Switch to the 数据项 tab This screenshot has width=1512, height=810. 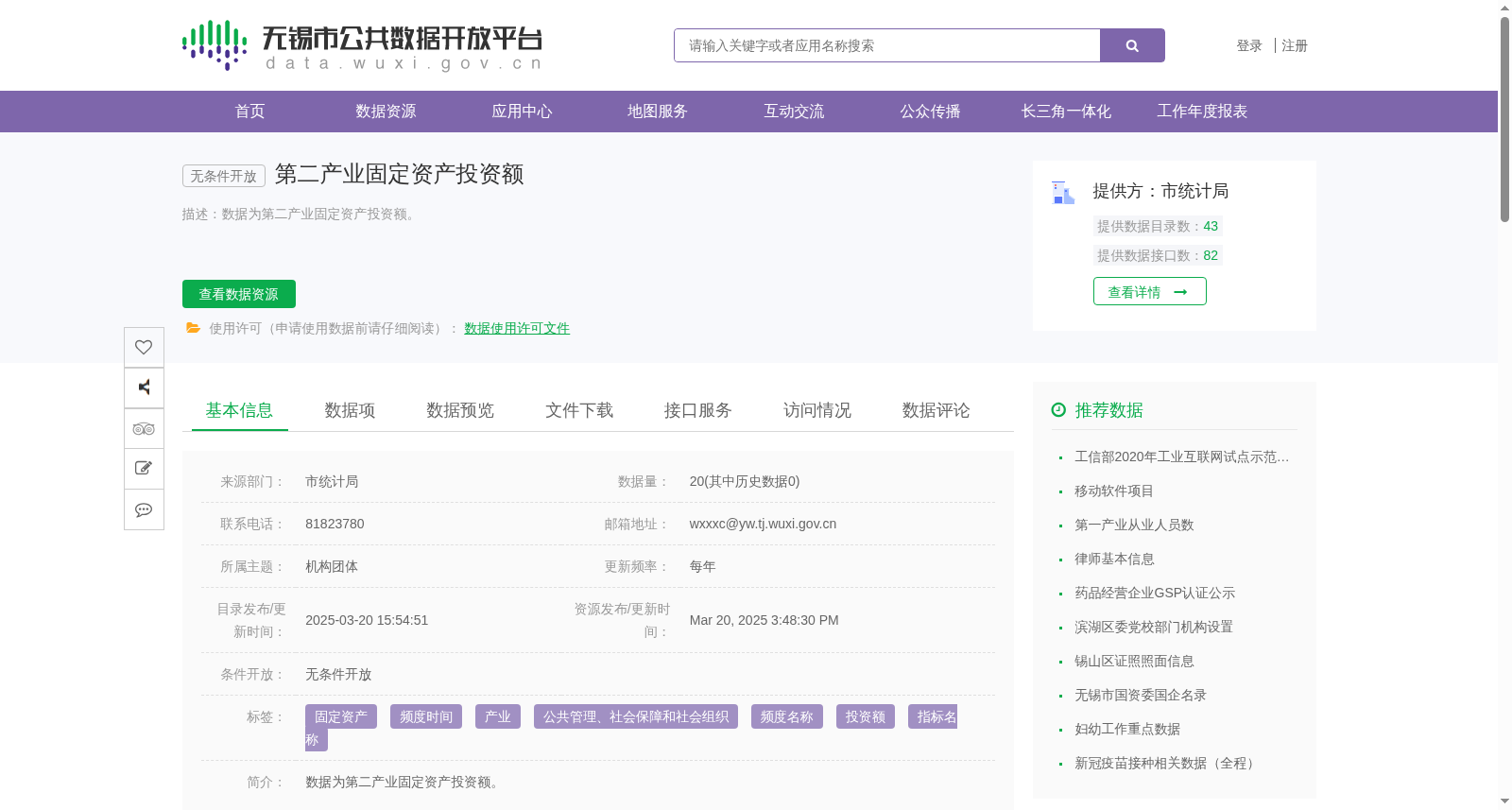click(x=350, y=410)
